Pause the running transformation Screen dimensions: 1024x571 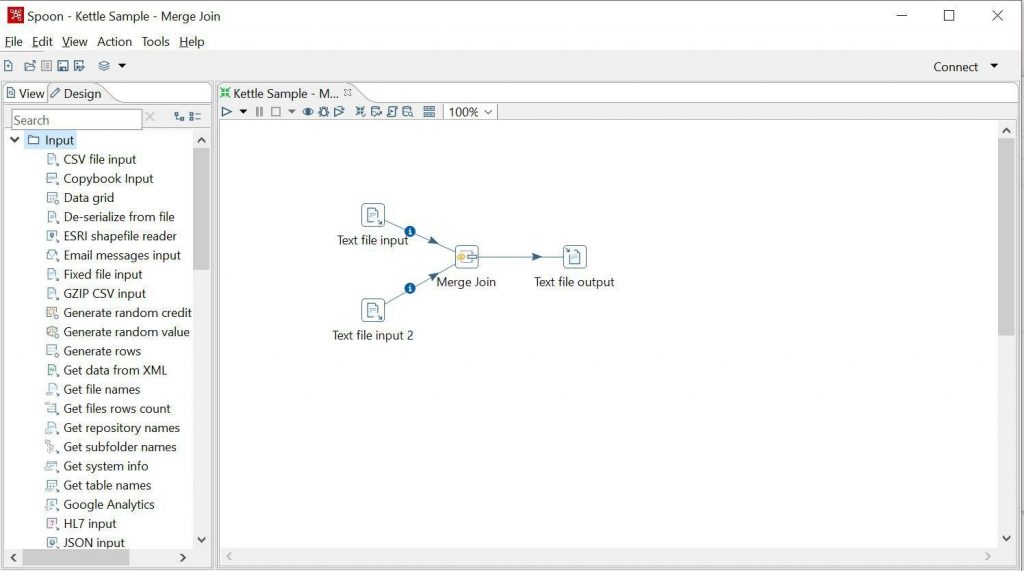[259, 112]
